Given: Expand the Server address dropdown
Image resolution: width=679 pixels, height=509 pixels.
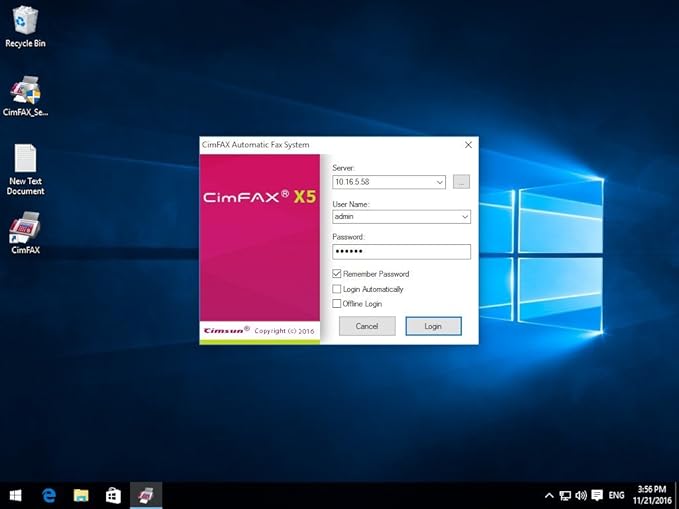Looking at the screenshot, I should tap(440, 182).
